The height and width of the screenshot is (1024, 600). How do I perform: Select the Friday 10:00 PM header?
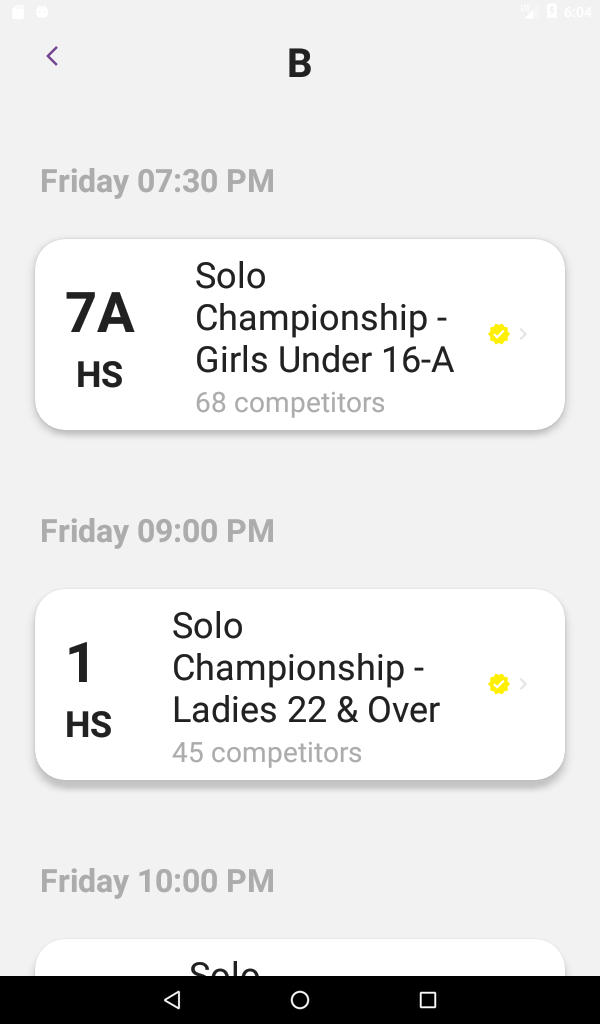157,881
